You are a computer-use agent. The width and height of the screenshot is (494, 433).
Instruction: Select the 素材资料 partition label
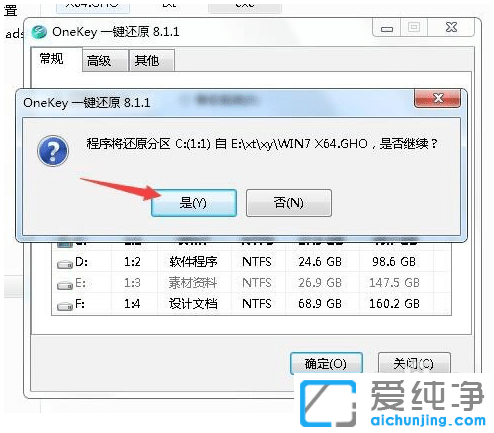click(x=193, y=283)
